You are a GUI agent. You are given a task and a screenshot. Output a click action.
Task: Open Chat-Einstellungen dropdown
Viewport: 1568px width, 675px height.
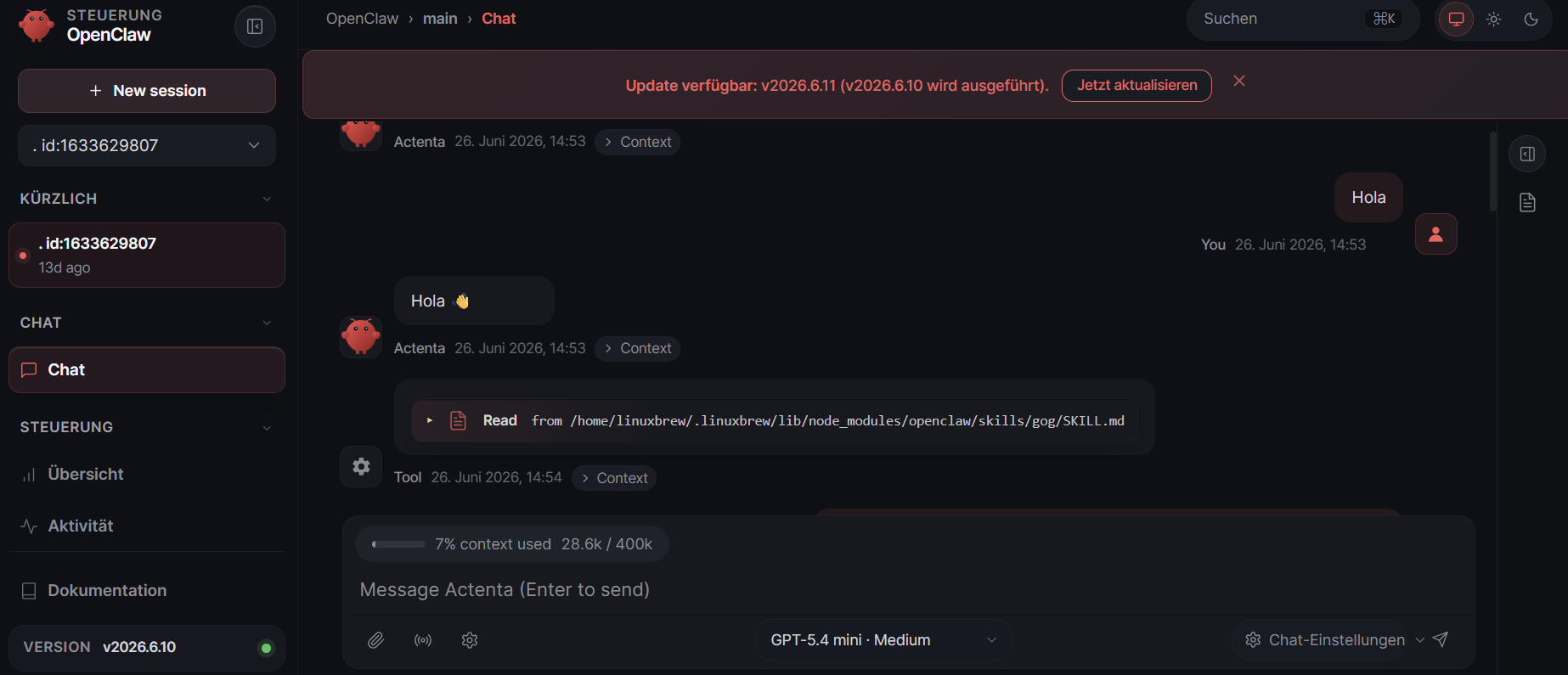point(1334,640)
